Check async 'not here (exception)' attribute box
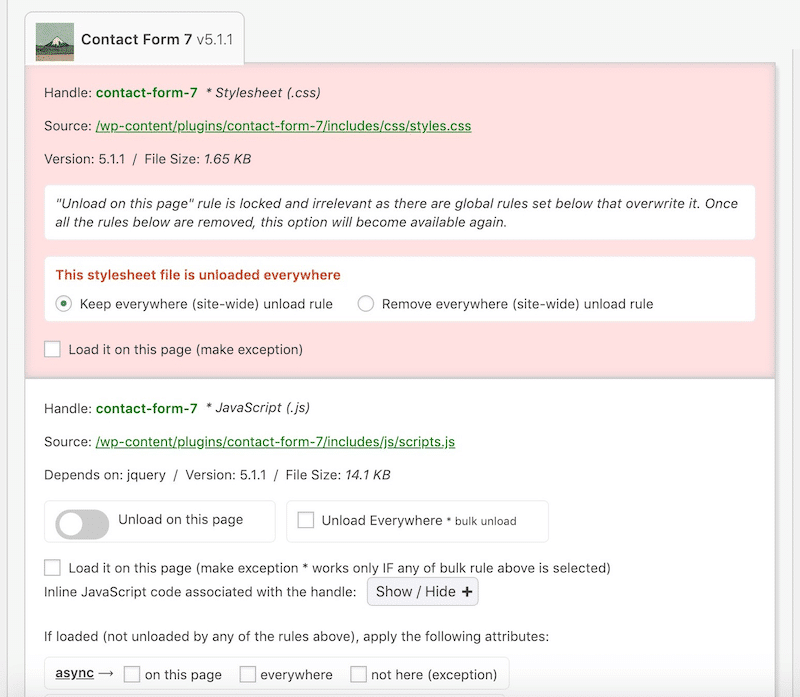Image resolution: width=800 pixels, height=697 pixels. [358, 674]
